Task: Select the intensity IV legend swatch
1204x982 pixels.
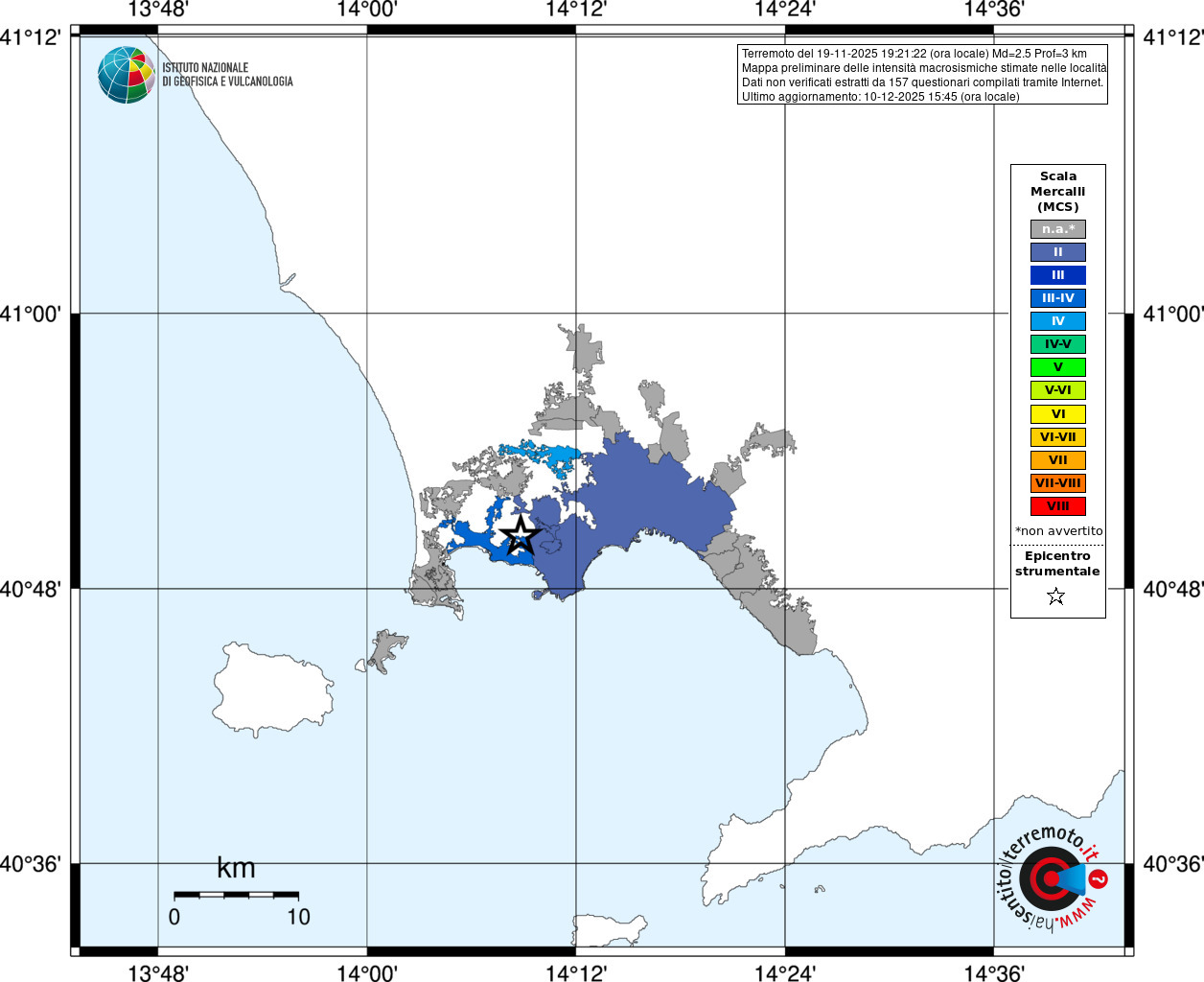Action: pyautogui.click(x=1058, y=321)
